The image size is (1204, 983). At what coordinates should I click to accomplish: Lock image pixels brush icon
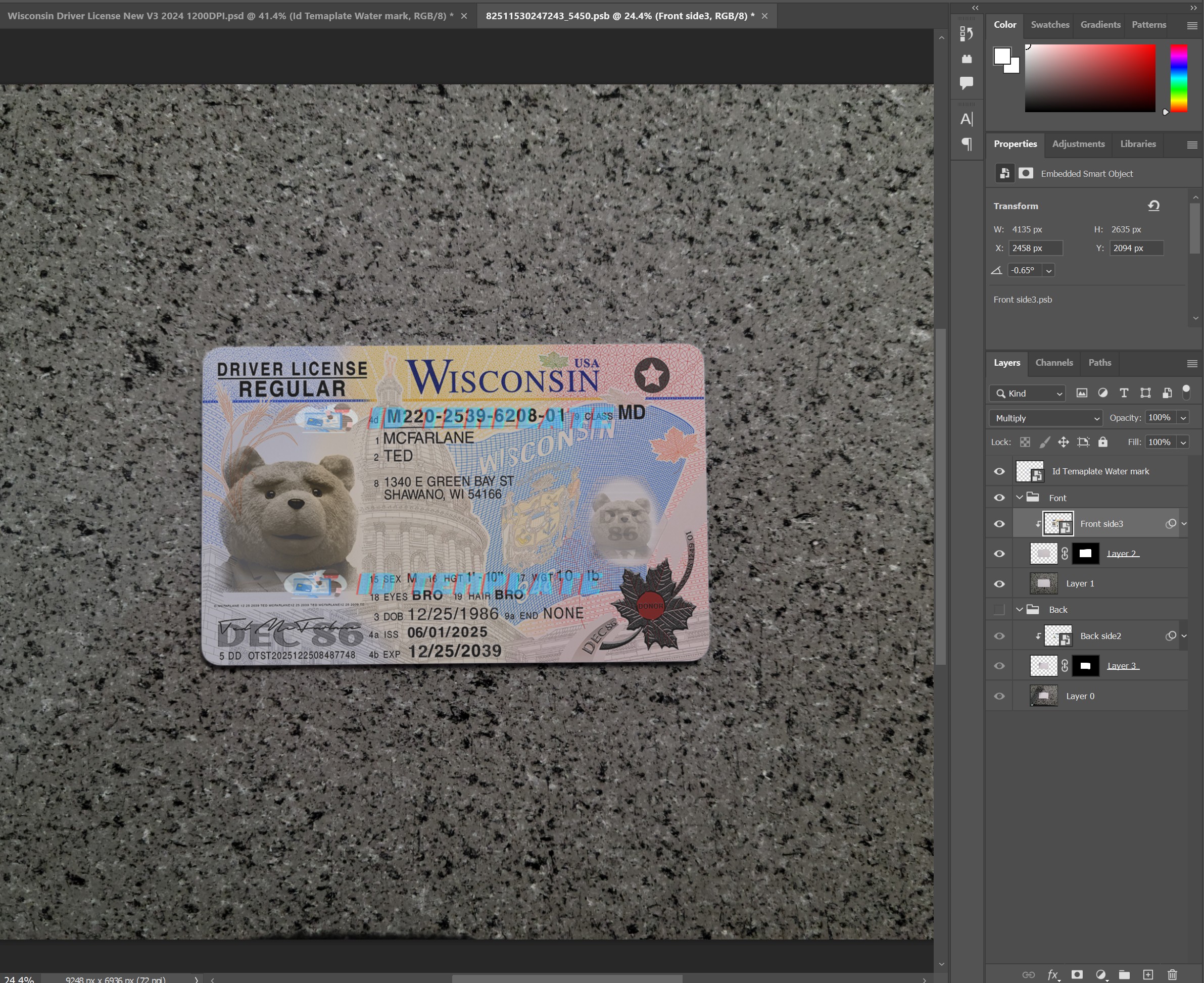click(x=1045, y=442)
